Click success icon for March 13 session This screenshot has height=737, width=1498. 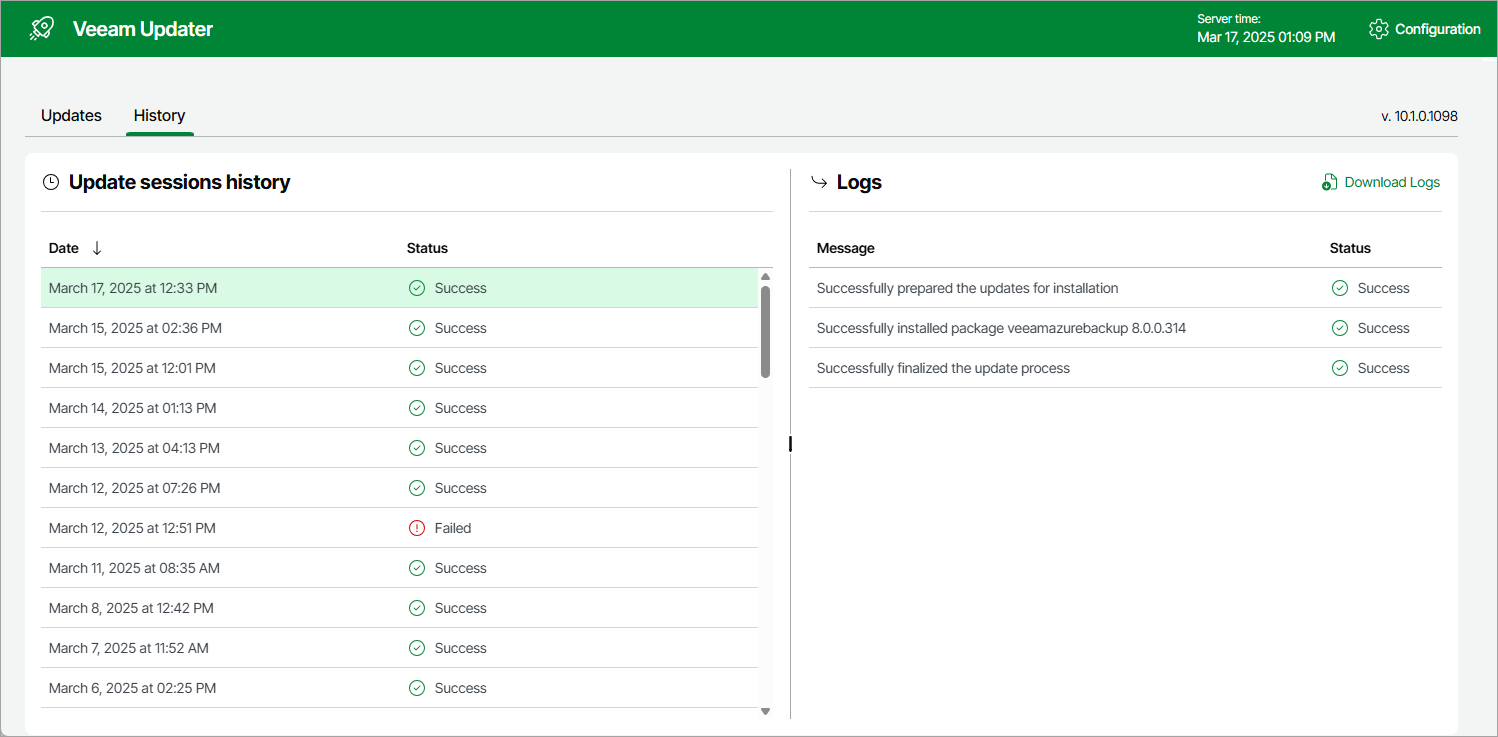coord(417,448)
